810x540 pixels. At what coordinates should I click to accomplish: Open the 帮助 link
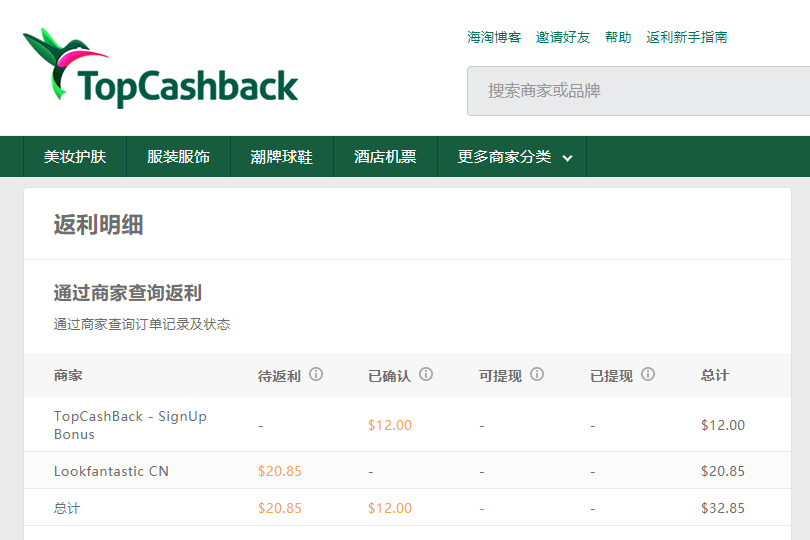click(x=618, y=37)
